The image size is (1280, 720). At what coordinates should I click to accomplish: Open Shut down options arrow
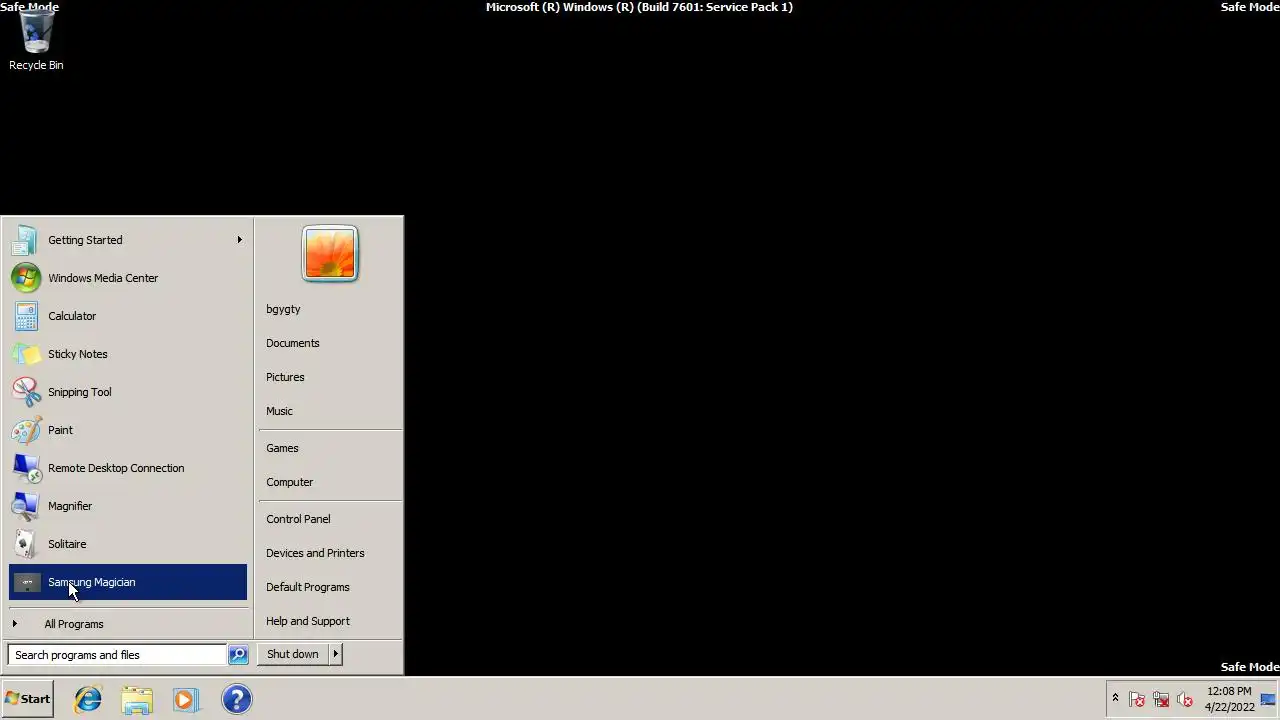pos(335,654)
